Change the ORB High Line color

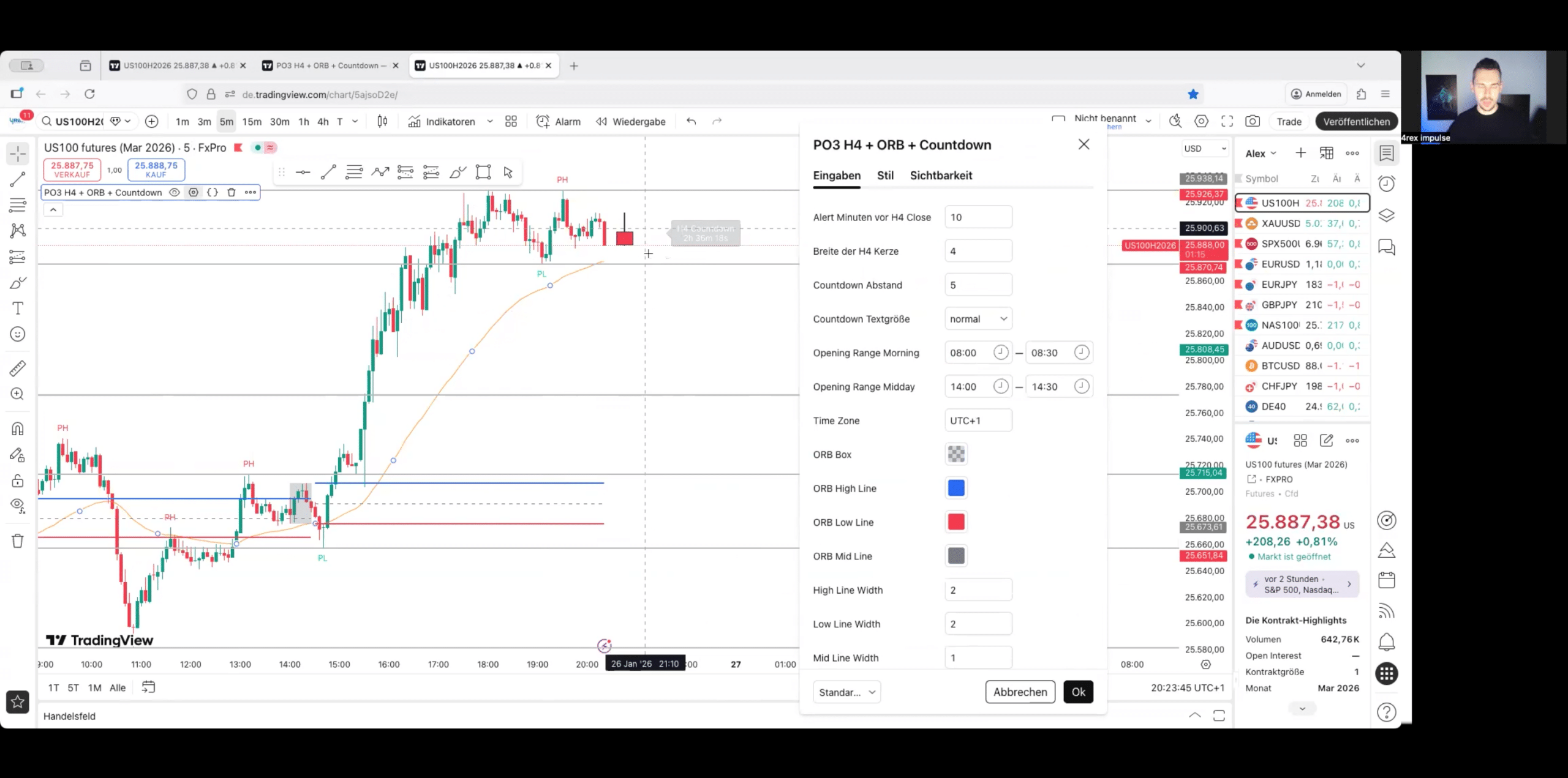click(956, 488)
